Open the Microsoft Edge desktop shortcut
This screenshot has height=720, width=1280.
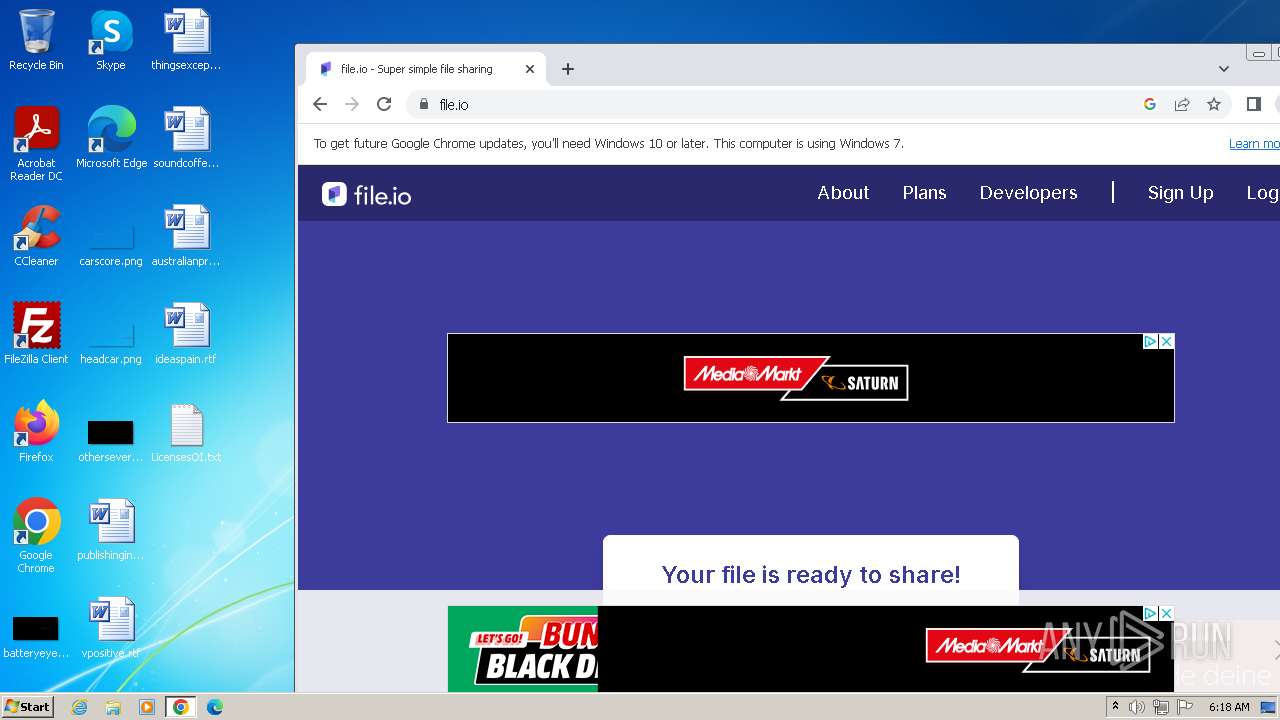(111, 137)
